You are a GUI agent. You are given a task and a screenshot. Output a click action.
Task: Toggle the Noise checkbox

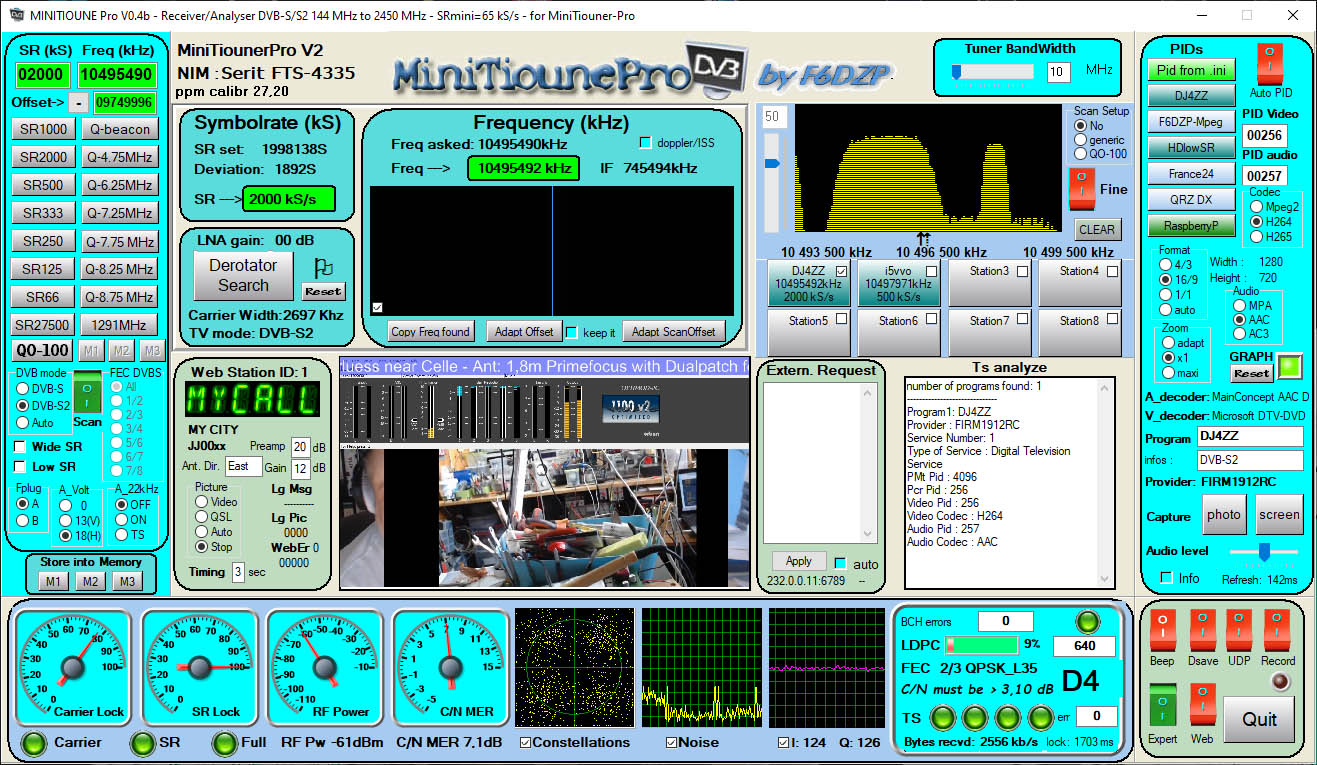[672, 742]
